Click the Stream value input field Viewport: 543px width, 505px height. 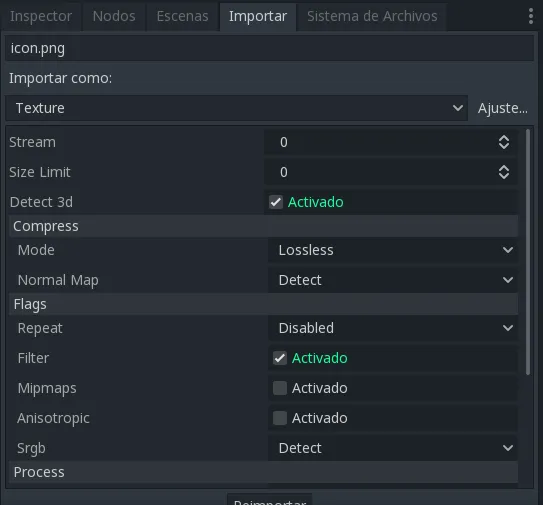coord(380,142)
